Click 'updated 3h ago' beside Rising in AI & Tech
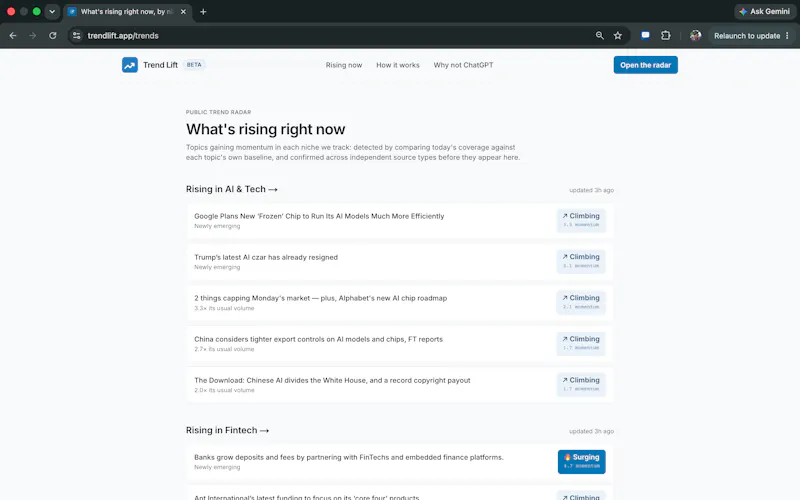Image resolution: width=800 pixels, height=500 pixels. coord(591,190)
